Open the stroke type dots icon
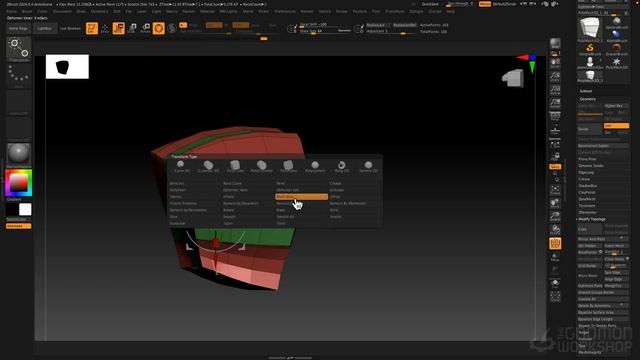This screenshot has height=360, width=640. pos(19,76)
